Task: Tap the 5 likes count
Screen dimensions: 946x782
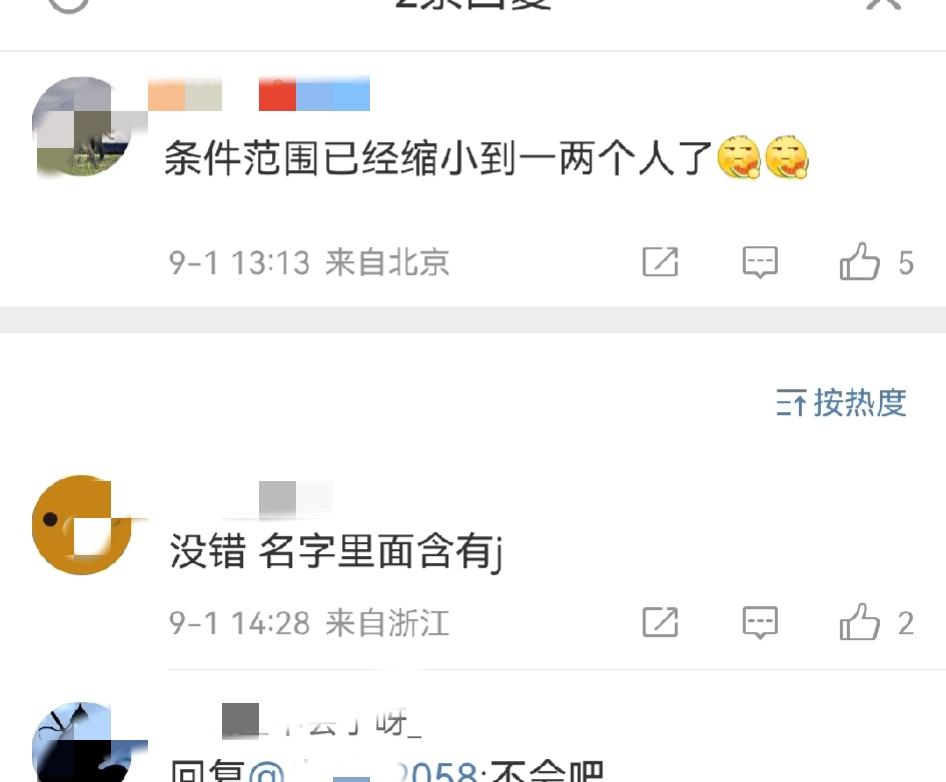Action: [906, 263]
